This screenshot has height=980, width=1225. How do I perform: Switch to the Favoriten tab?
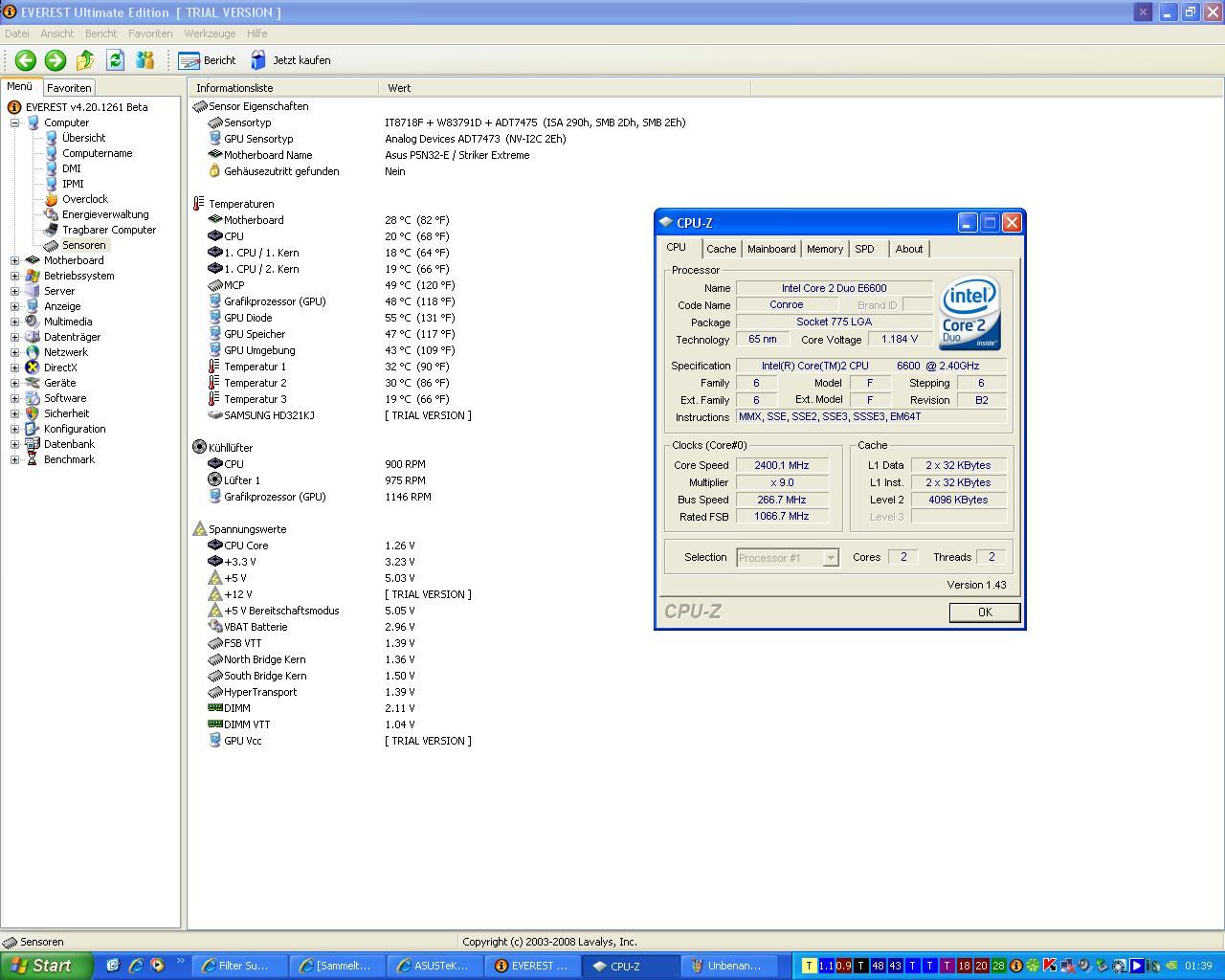pyautogui.click(x=69, y=88)
